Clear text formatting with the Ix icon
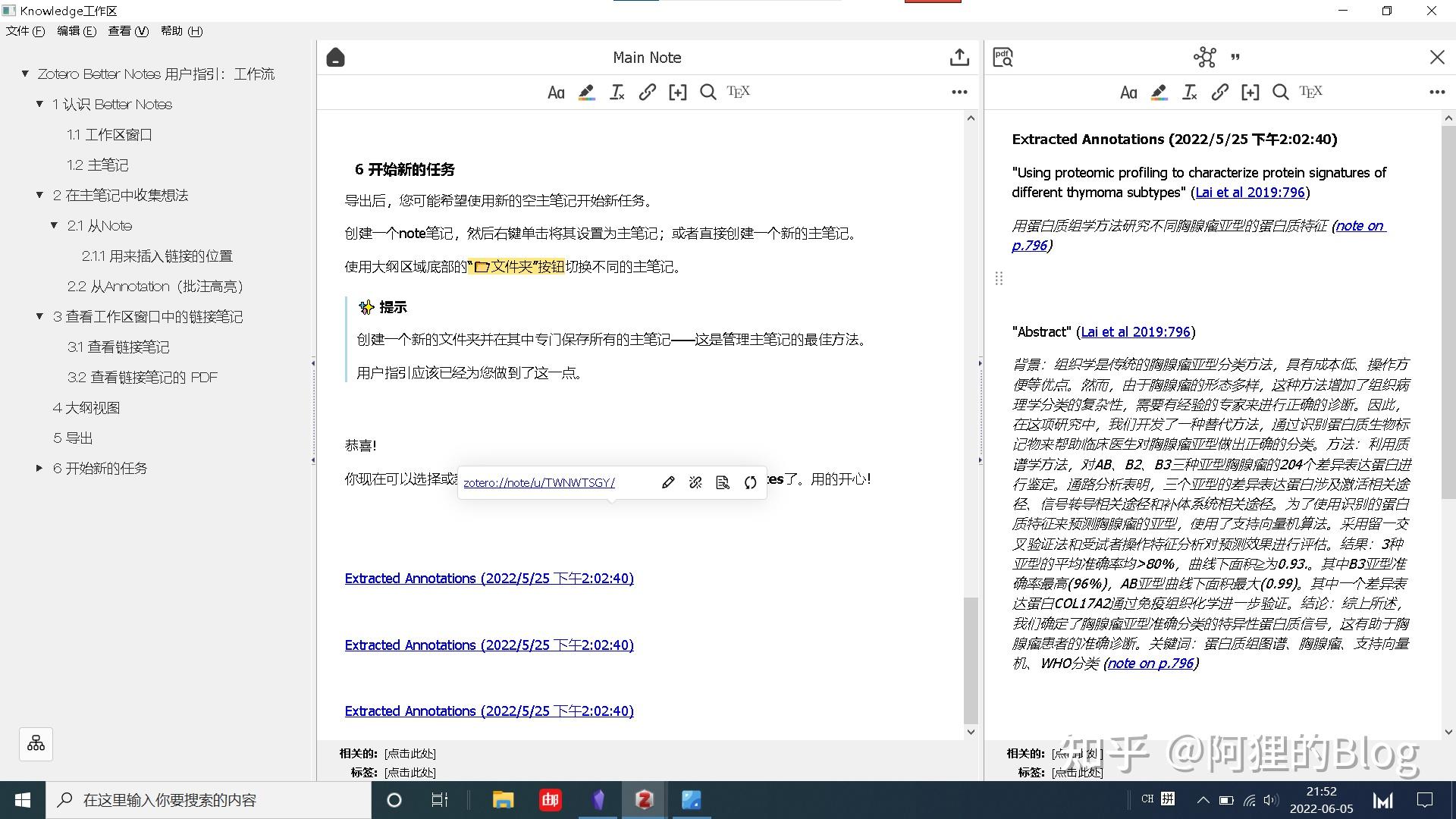The height and width of the screenshot is (819, 1456). [x=617, y=92]
